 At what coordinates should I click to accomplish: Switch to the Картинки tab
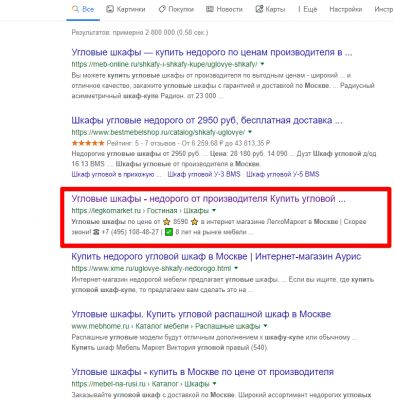pos(126,9)
